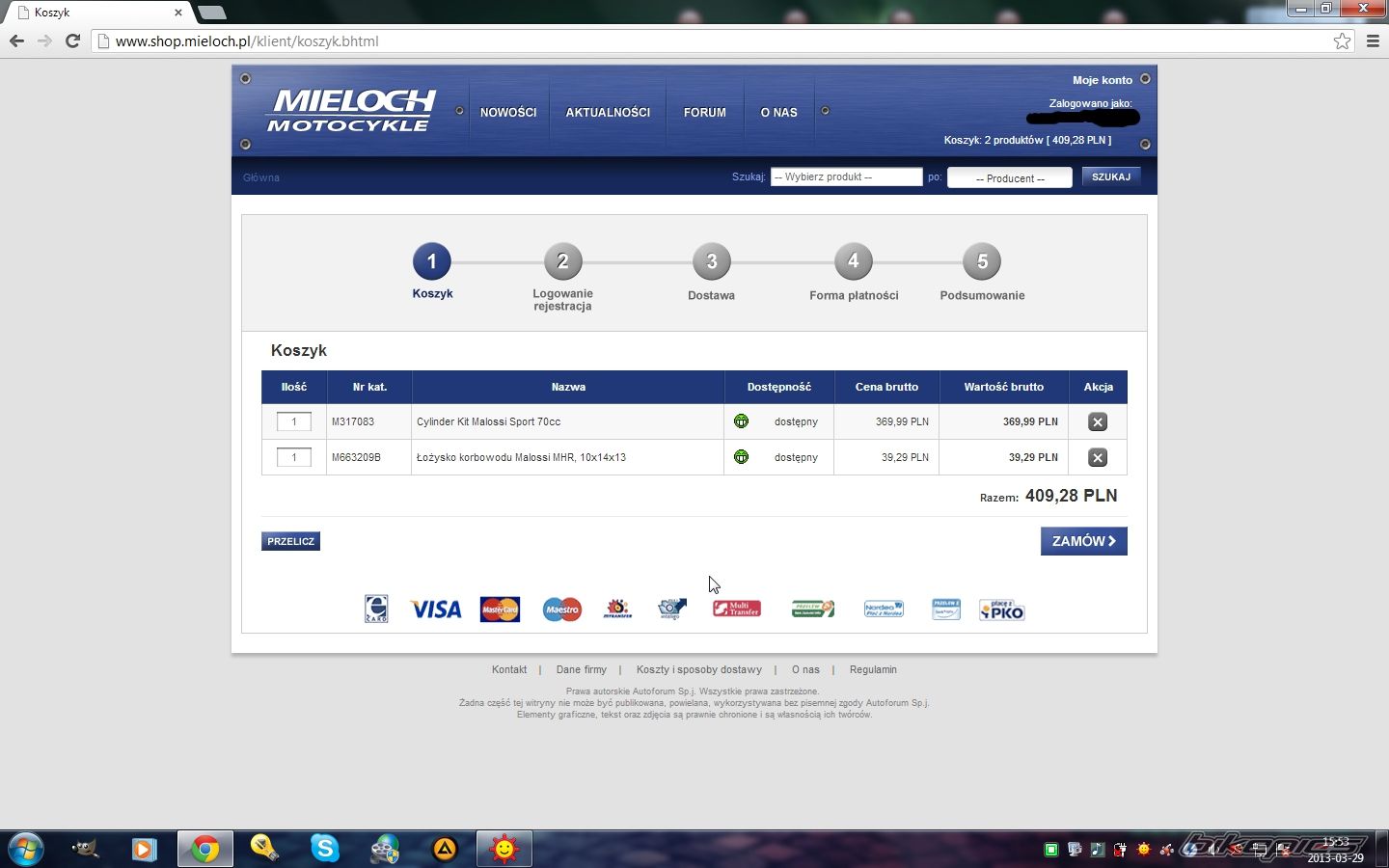Click the blue Przelew z bank logo
Screen dimensions: 1389x868
tap(946, 609)
